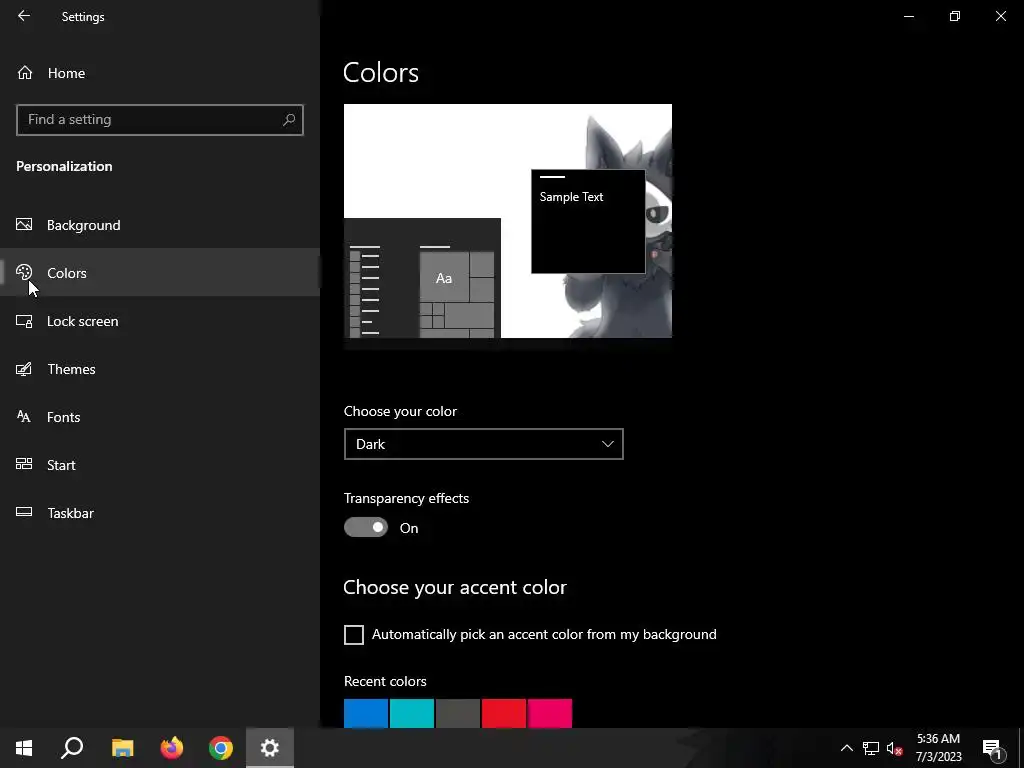The width and height of the screenshot is (1024, 768).
Task: Click the Fonts icon
Action: pyautogui.click(x=24, y=417)
